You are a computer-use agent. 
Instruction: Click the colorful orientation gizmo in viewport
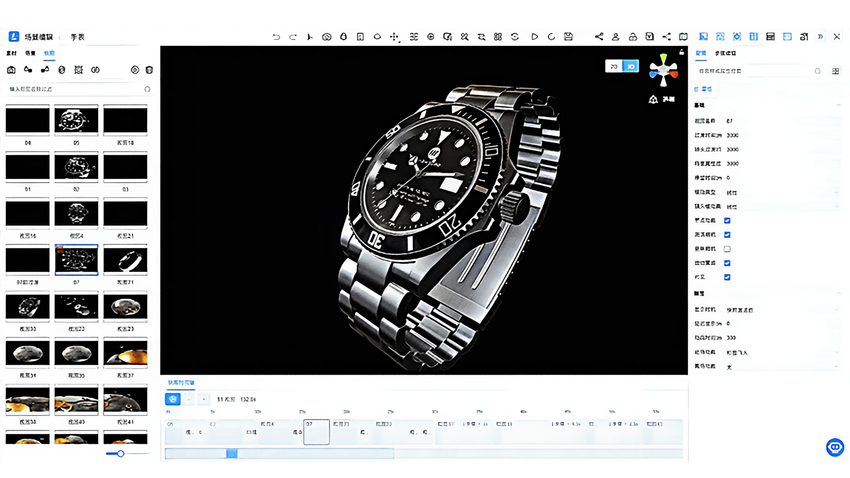(663, 70)
